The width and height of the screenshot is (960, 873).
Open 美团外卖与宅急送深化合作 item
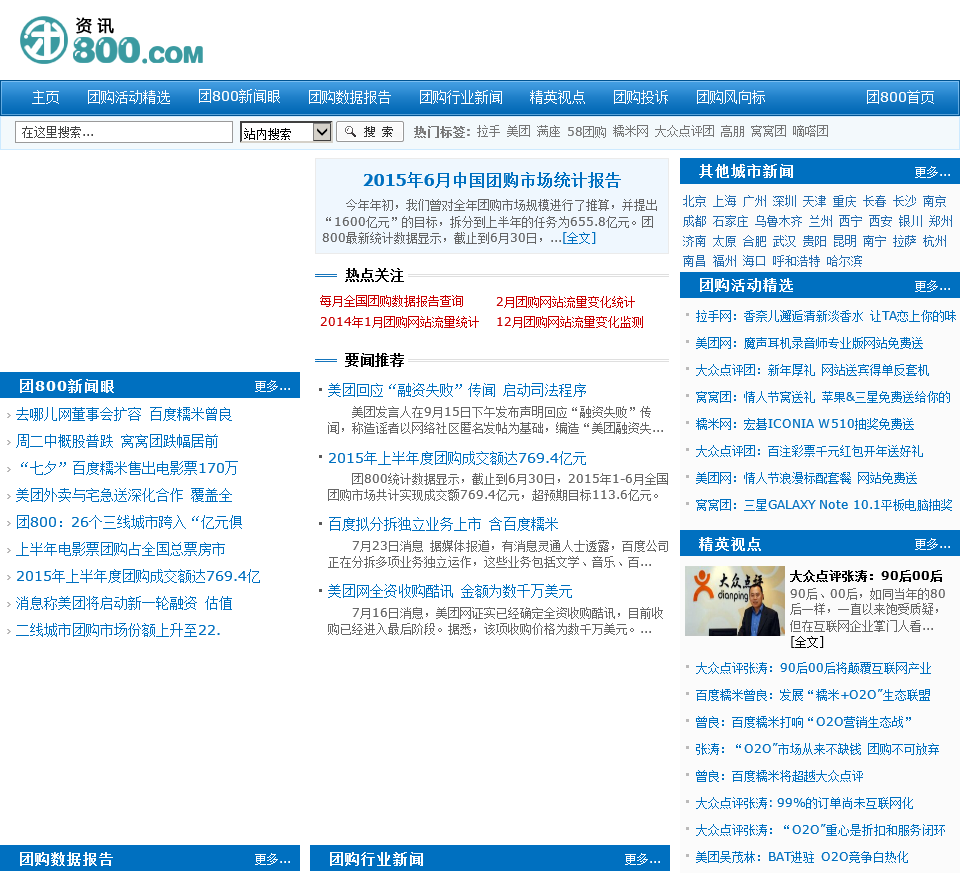pyautogui.click(x=124, y=495)
